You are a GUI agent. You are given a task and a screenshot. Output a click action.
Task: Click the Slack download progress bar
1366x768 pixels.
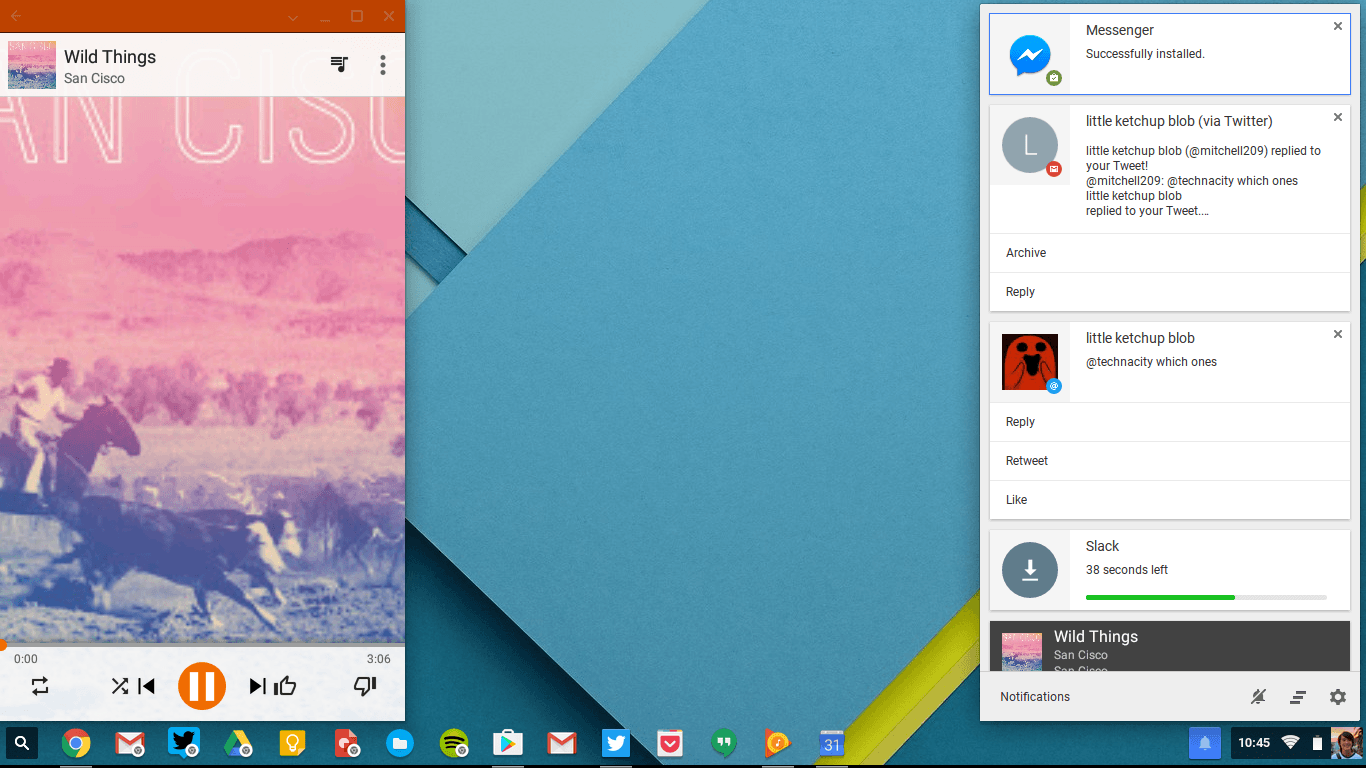point(1205,597)
